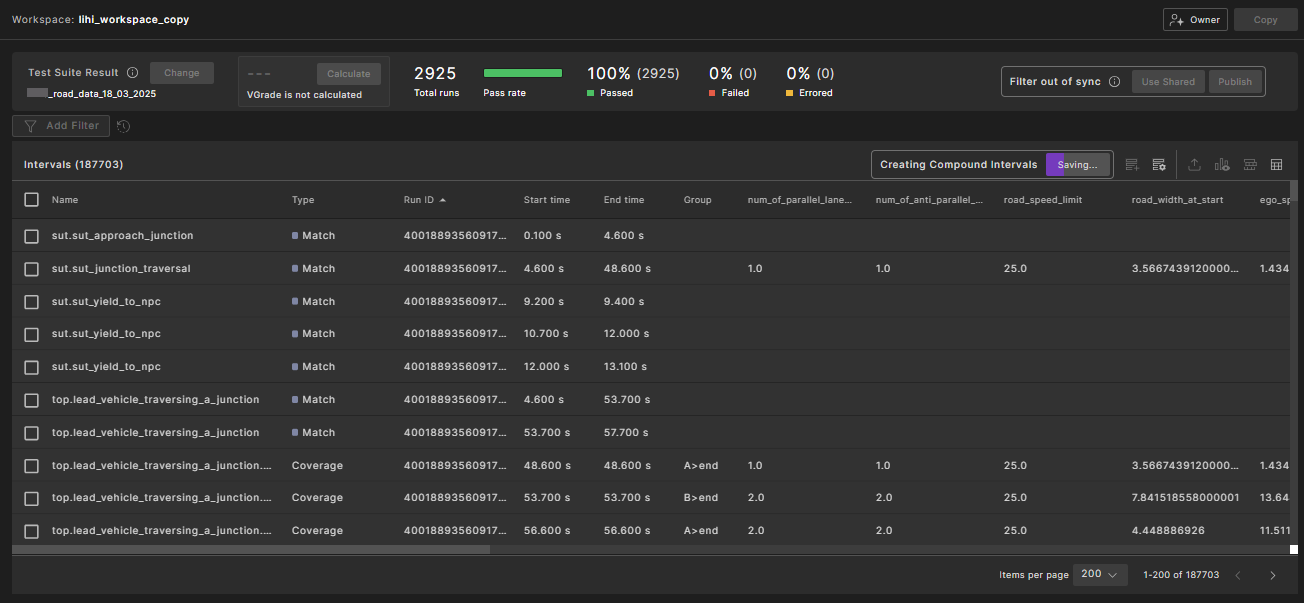The width and height of the screenshot is (1304, 603).
Task: Click the table grid view icon
Action: pyautogui.click(x=1276, y=165)
